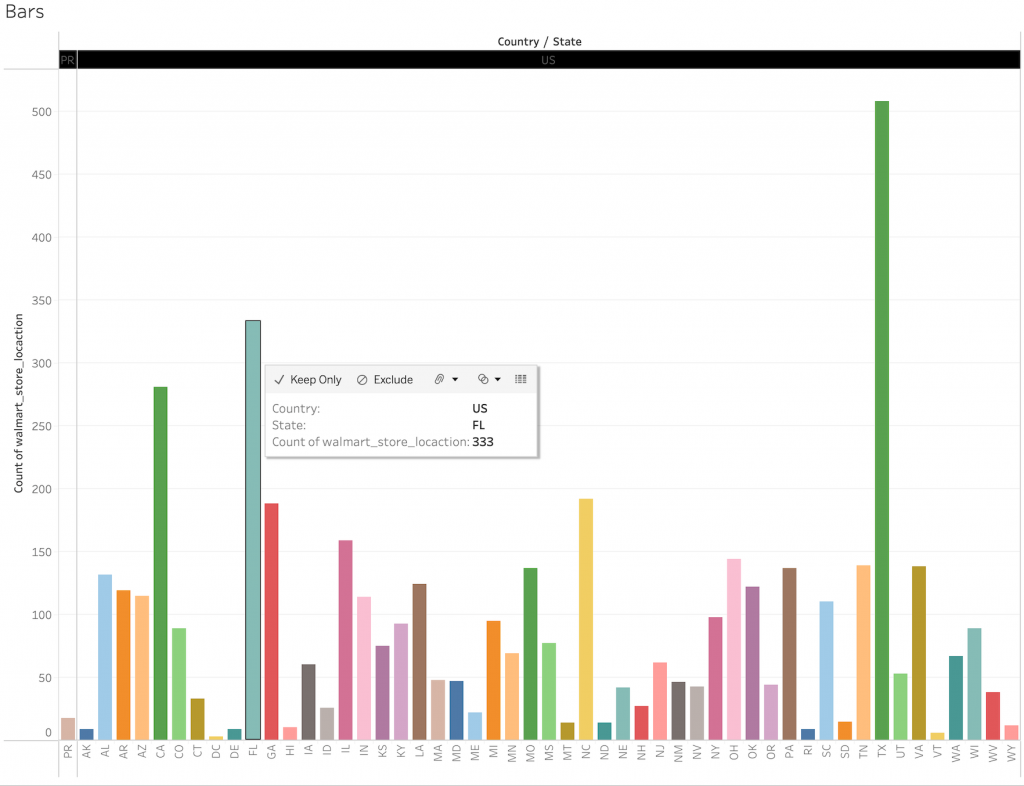The image size is (1024, 786).
Task: Select the green CA bar
Action: [160, 563]
